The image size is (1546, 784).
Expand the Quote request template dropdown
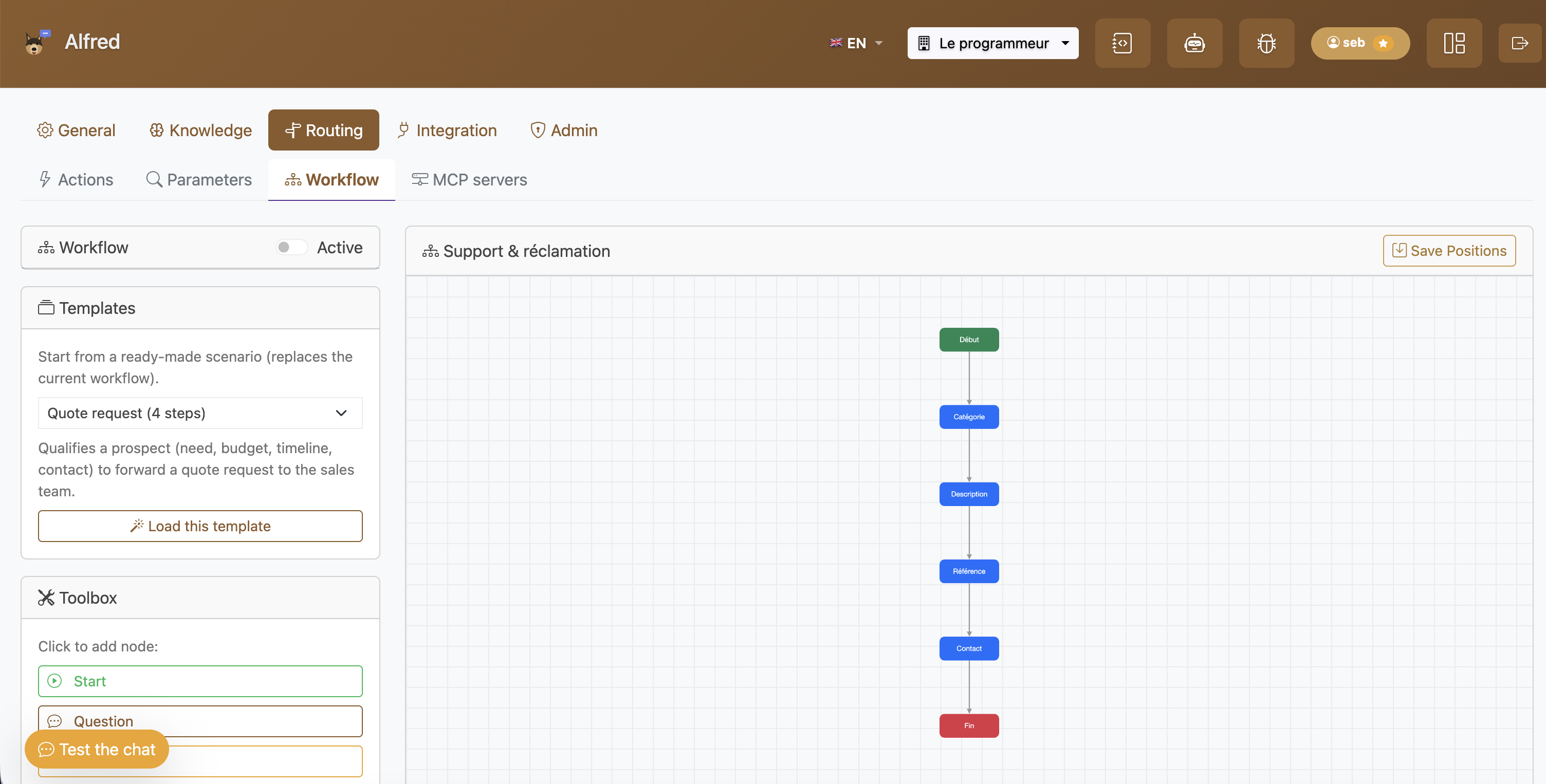[200, 413]
